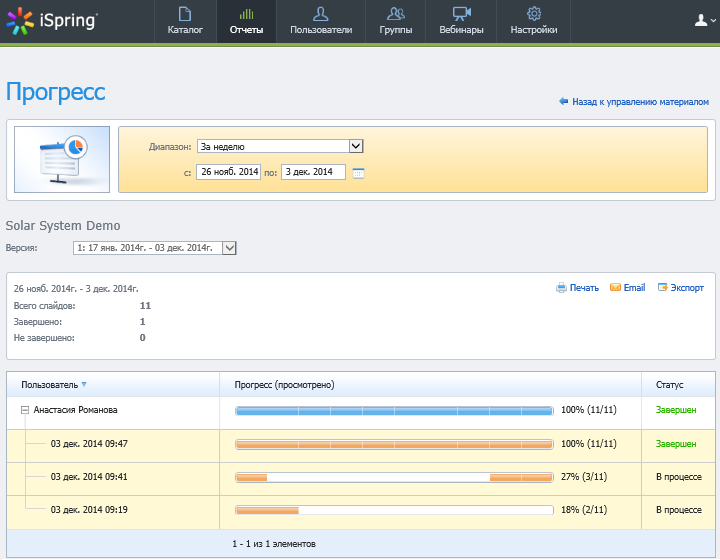Image resolution: width=720 pixels, height=560 pixels.
Task: Open the user account menu
Action: (705, 20)
